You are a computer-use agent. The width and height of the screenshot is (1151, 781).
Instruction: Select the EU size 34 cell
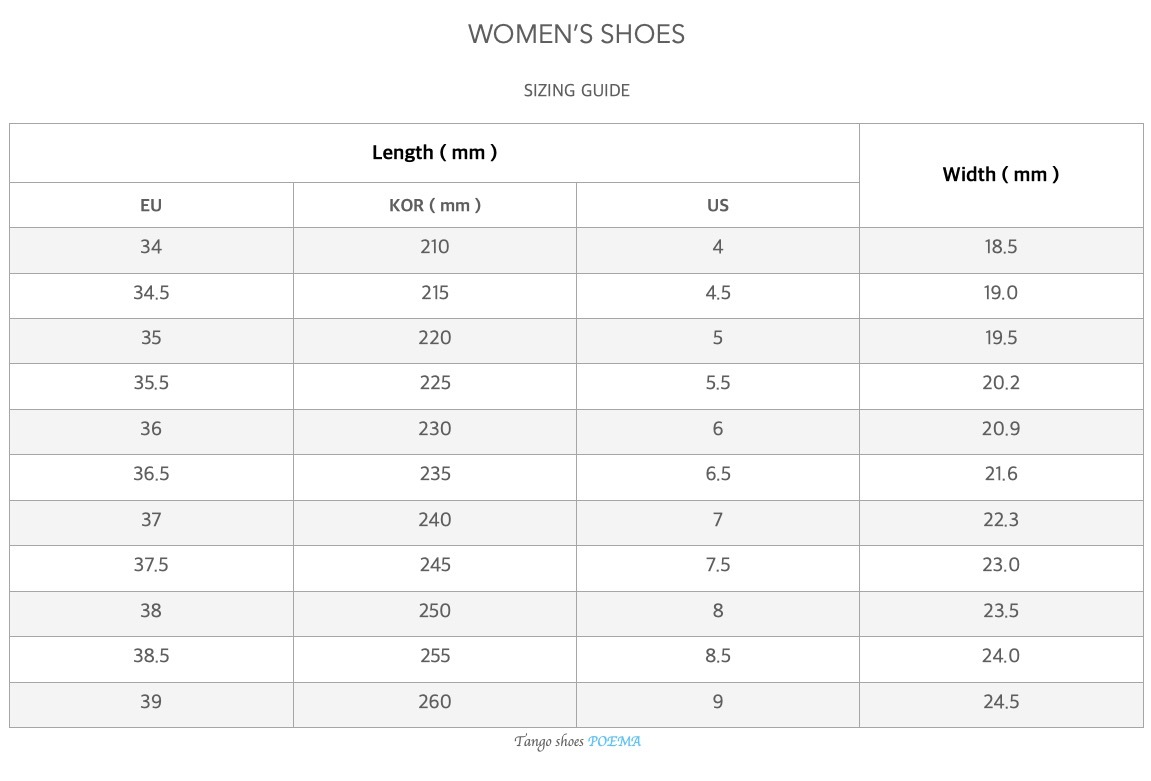pos(151,247)
